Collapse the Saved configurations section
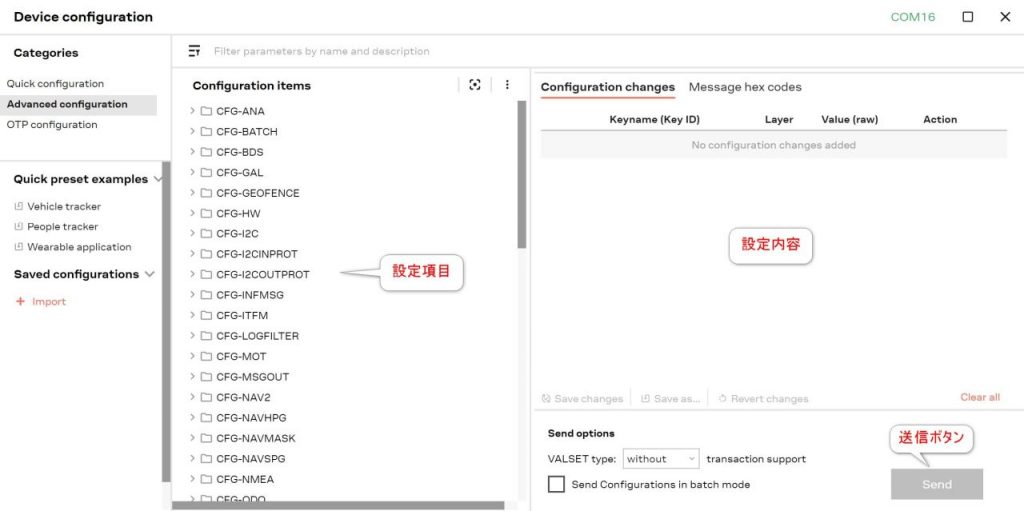Viewport: 1024px width, 511px height. pyautogui.click(x=150, y=274)
